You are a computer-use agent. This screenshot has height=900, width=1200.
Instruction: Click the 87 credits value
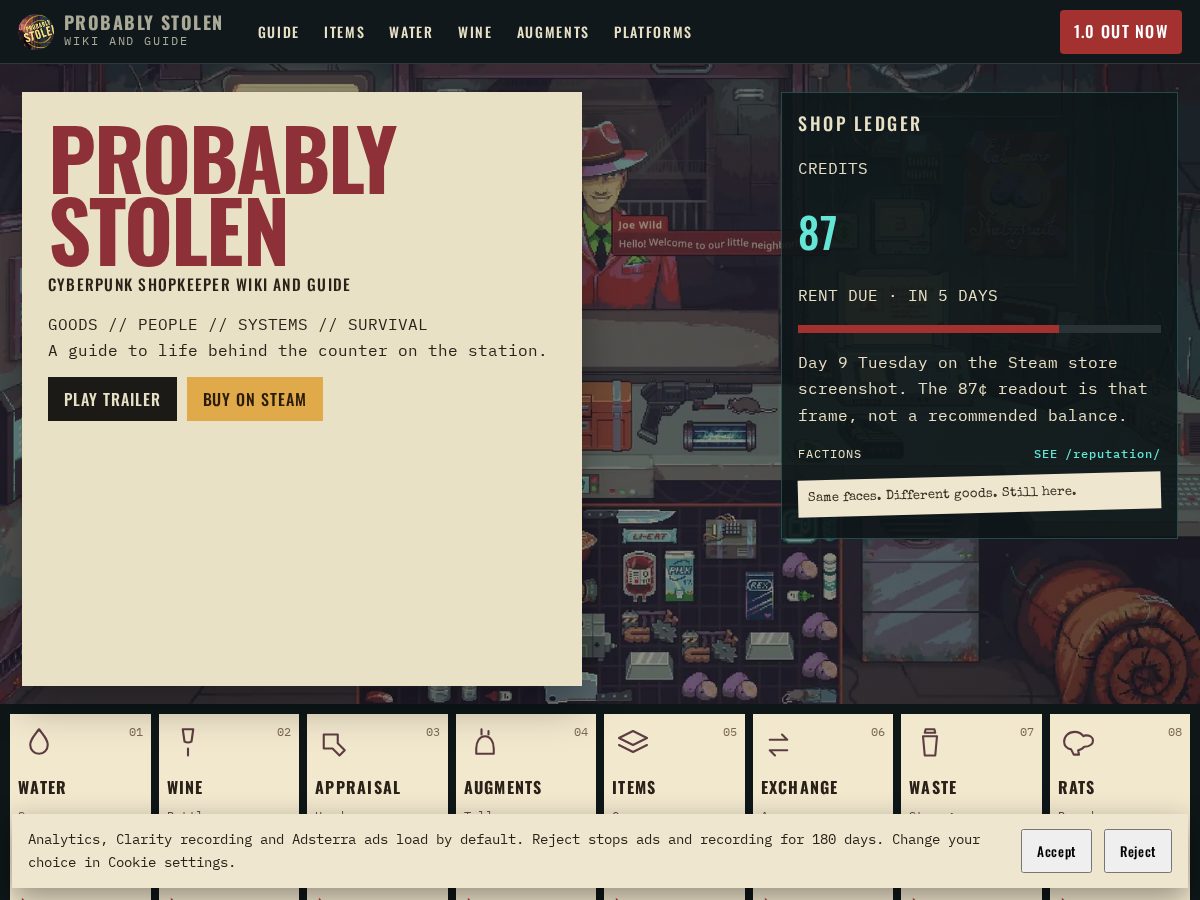817,233
